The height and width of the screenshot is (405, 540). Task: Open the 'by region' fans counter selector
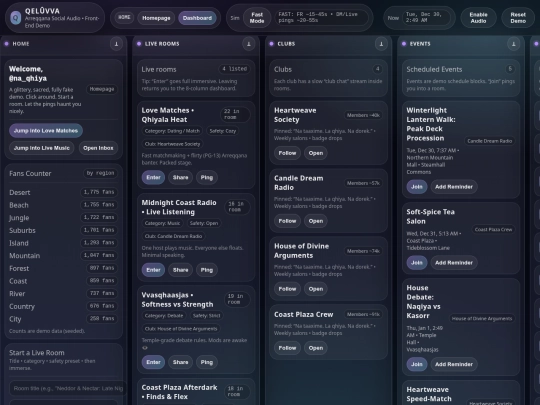tap(100, 173)
